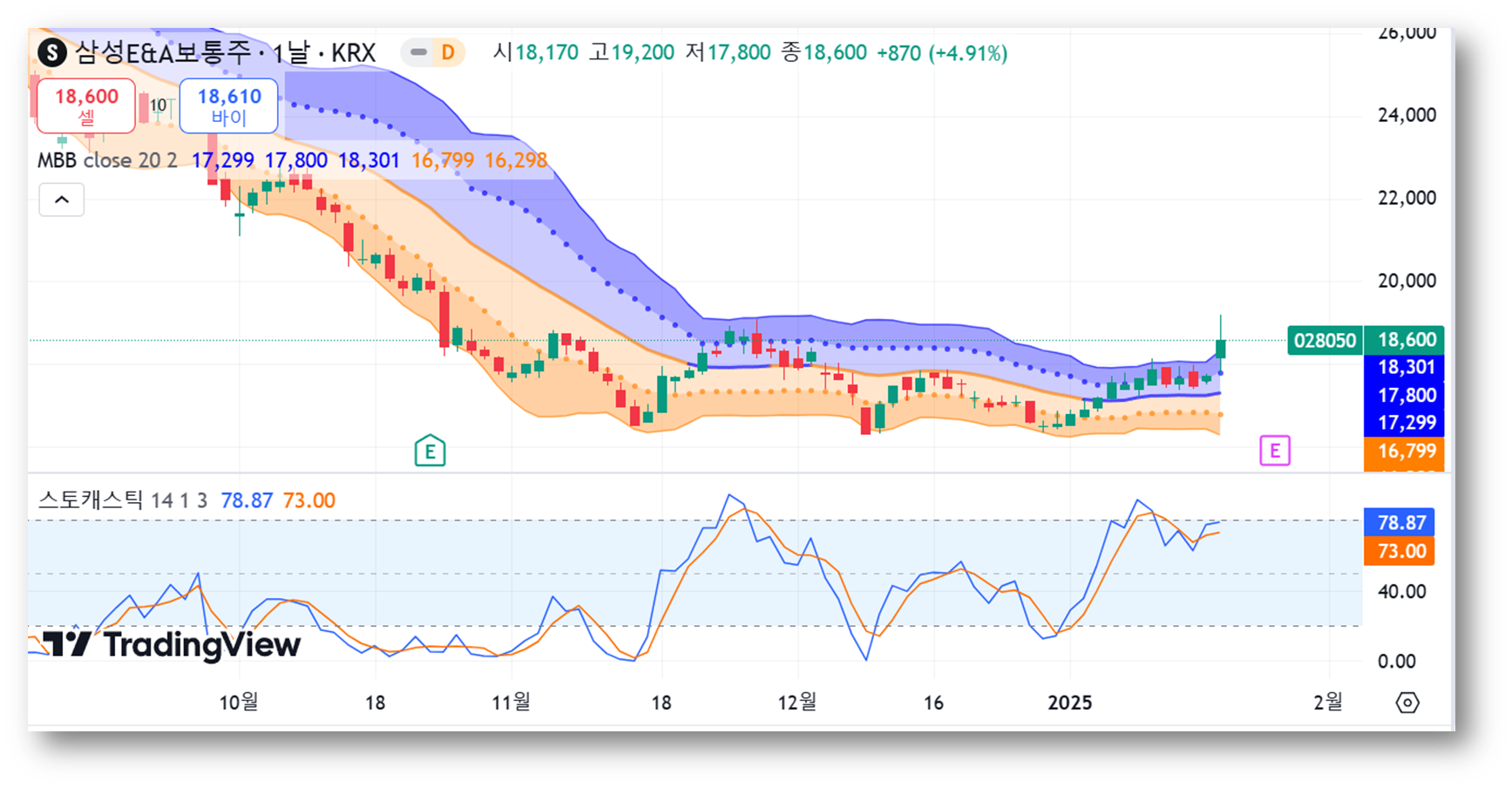Image resolution: width=1512 pixels, height=788 pixels.
Task: Click the 12월 date label on time axis
Action: pos(797,702)
